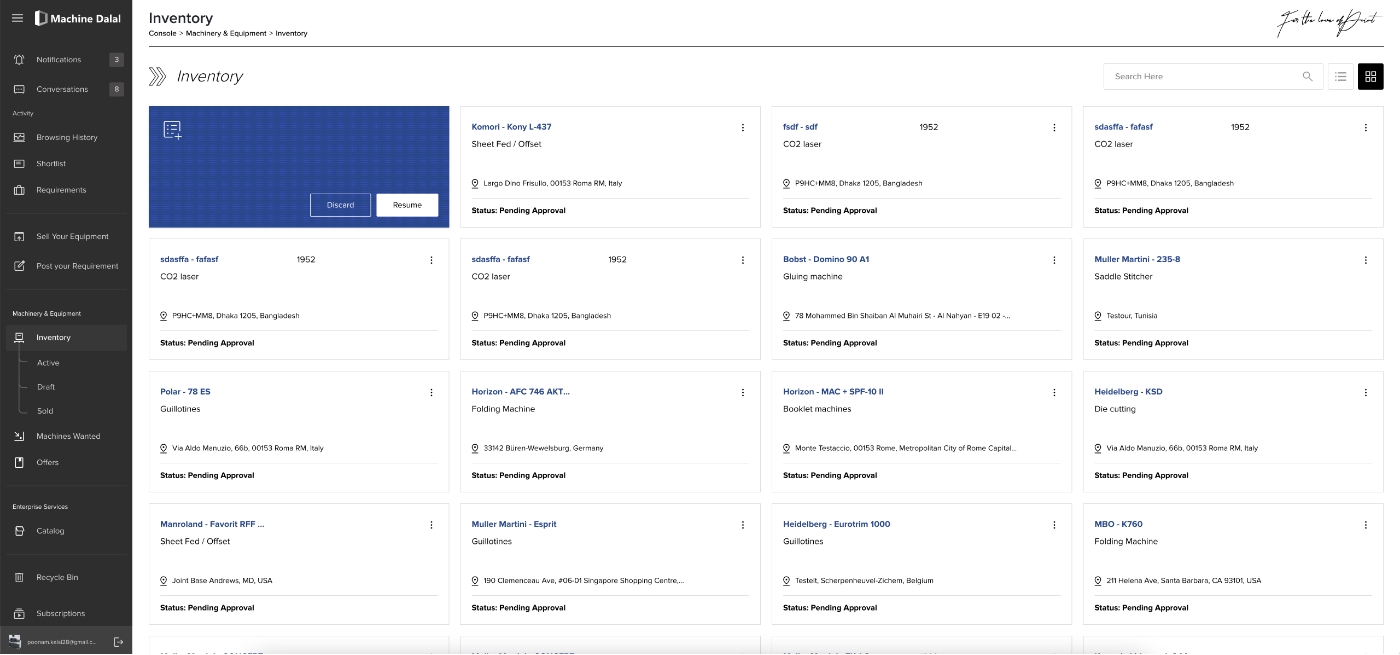
Task: Open three-dot menu on Muller Martini - 235-8
Action: tap(1366, 260)
